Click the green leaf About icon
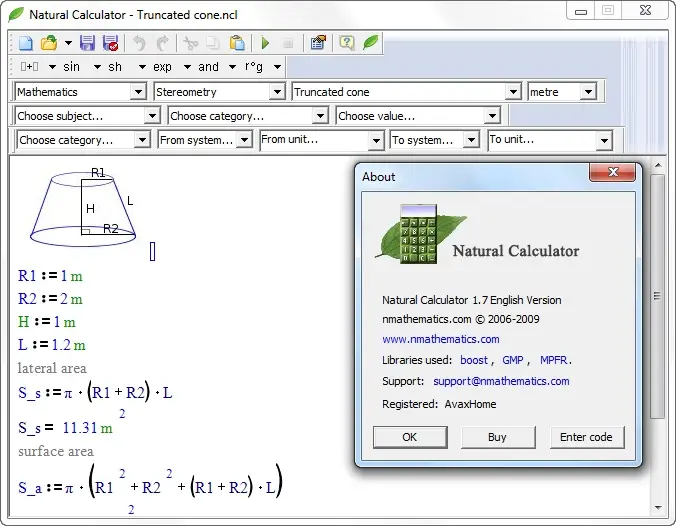Image resolution: width=676 pixels, height=526 pixels. click(x=370, y=42)
